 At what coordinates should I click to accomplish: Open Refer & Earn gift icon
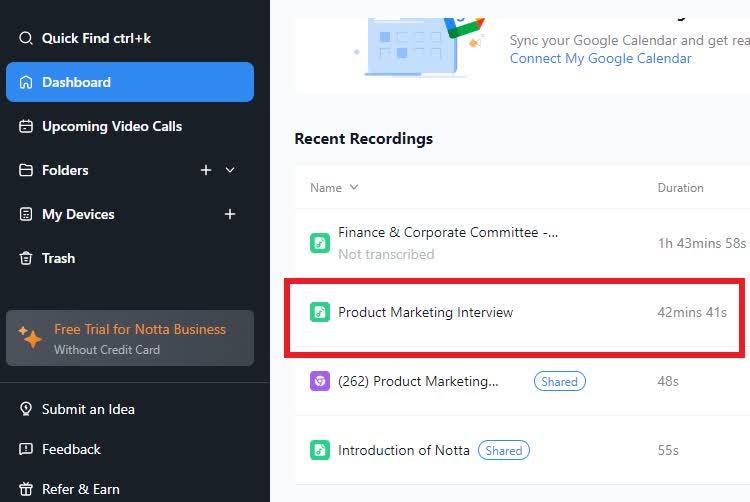pos(26,489)
